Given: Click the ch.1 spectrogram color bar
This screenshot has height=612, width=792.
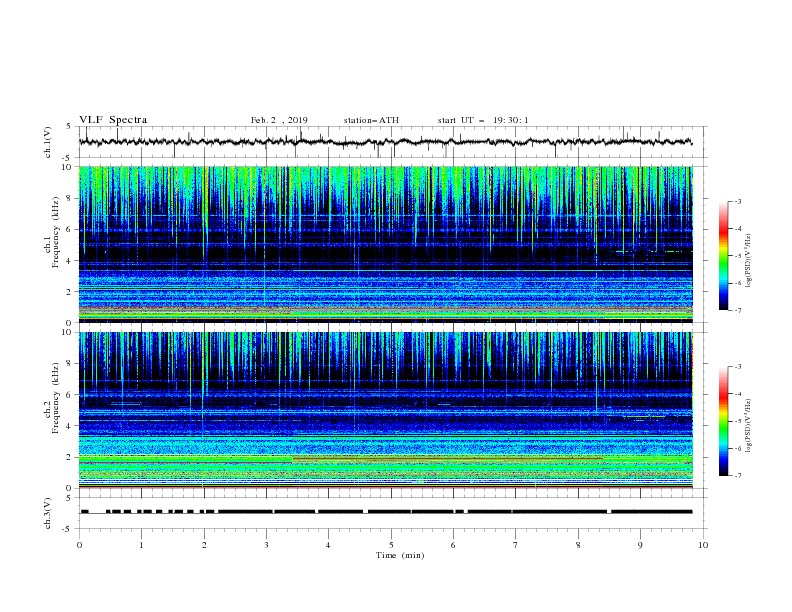Looking at the screenshot, I should [723, 256].
